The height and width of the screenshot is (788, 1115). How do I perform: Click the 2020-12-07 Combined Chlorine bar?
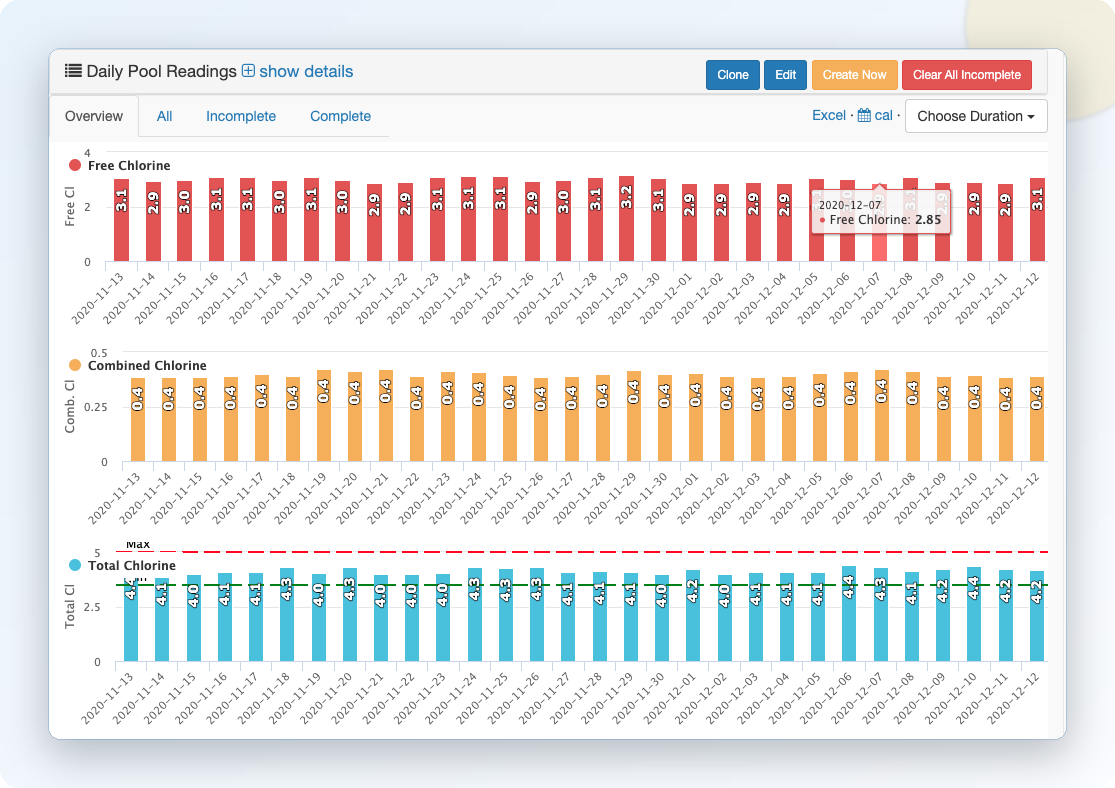882,416
